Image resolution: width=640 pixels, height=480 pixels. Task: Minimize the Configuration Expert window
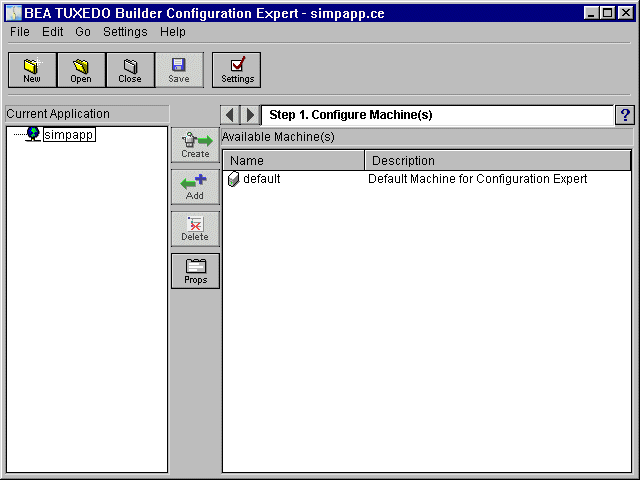(x=591, y=13)
